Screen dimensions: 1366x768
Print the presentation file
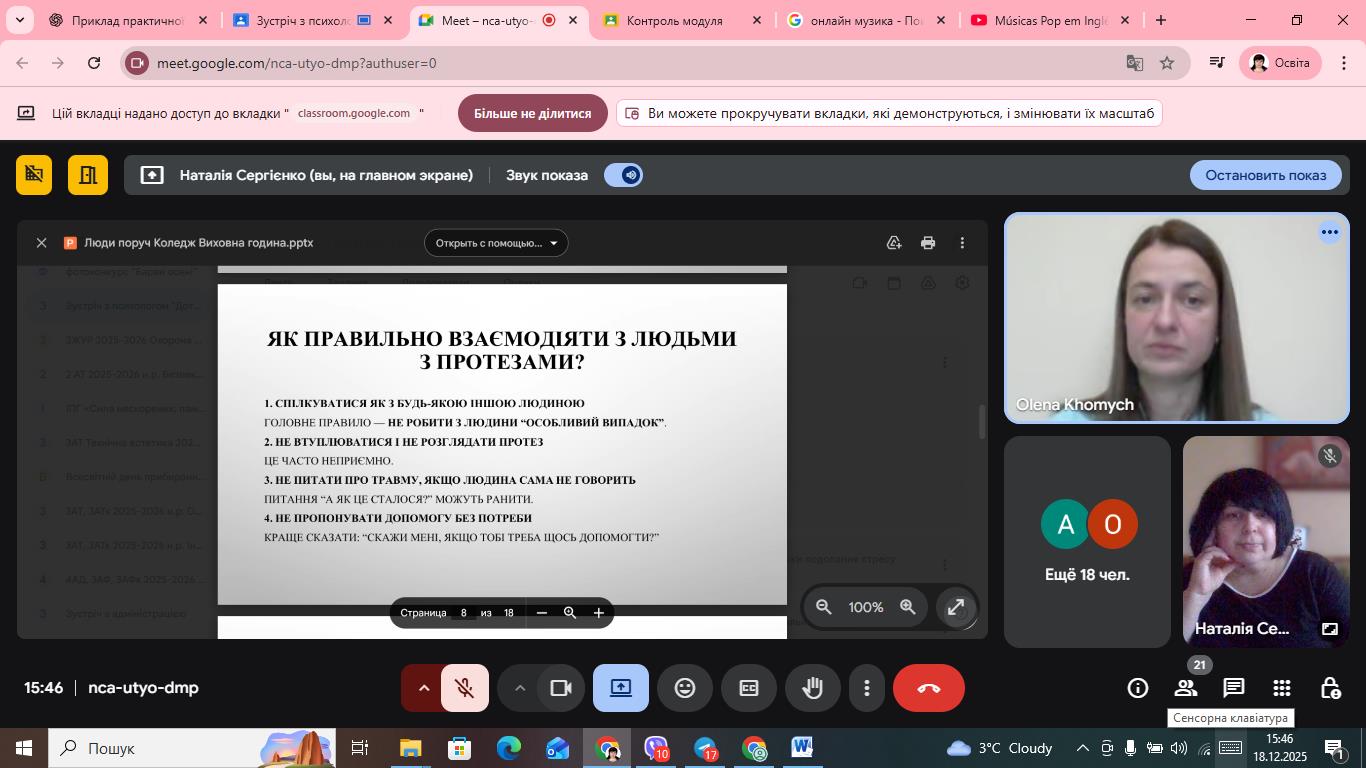coord(928,243)
